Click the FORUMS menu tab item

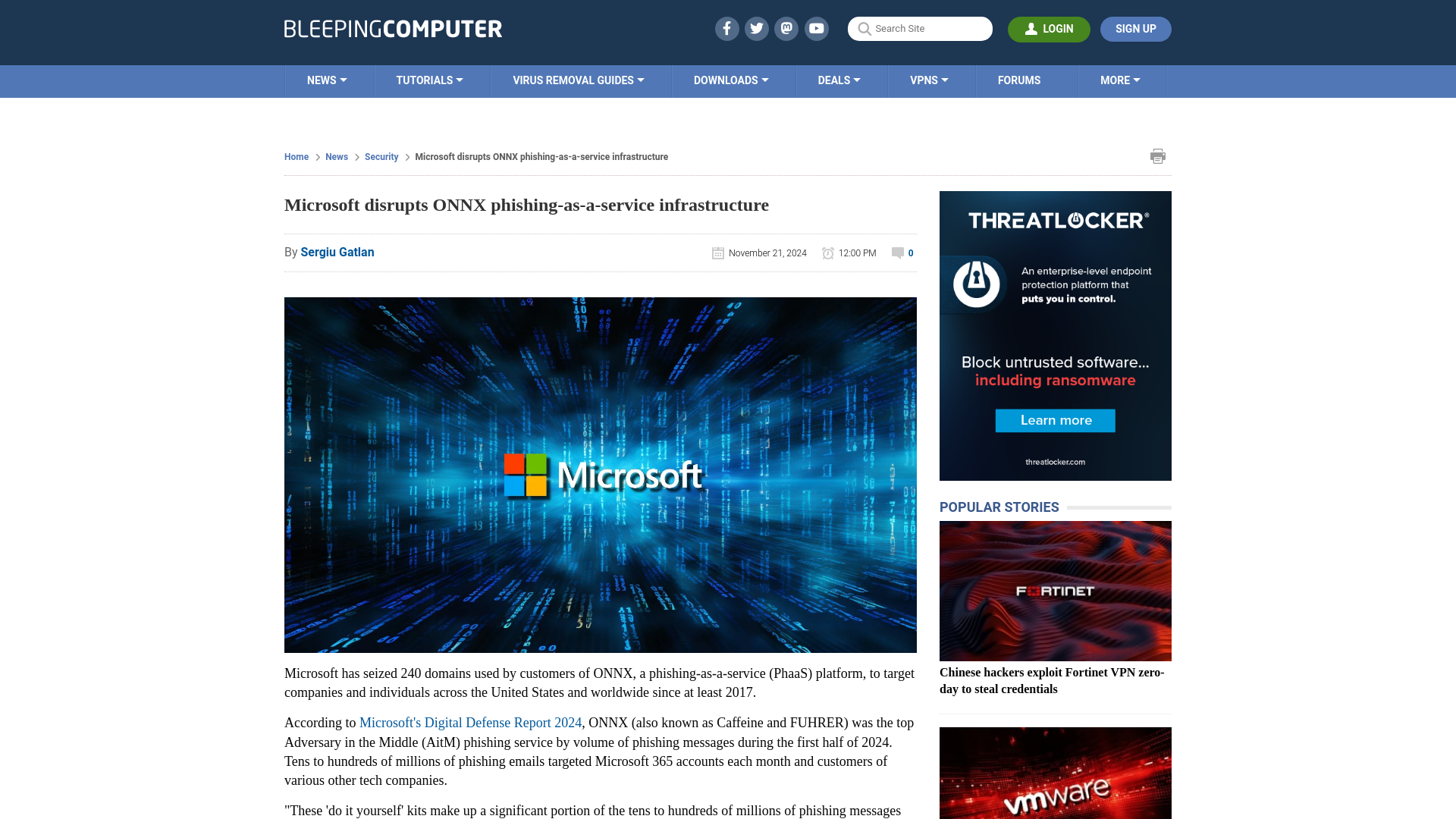click(x=1019, y=80)
